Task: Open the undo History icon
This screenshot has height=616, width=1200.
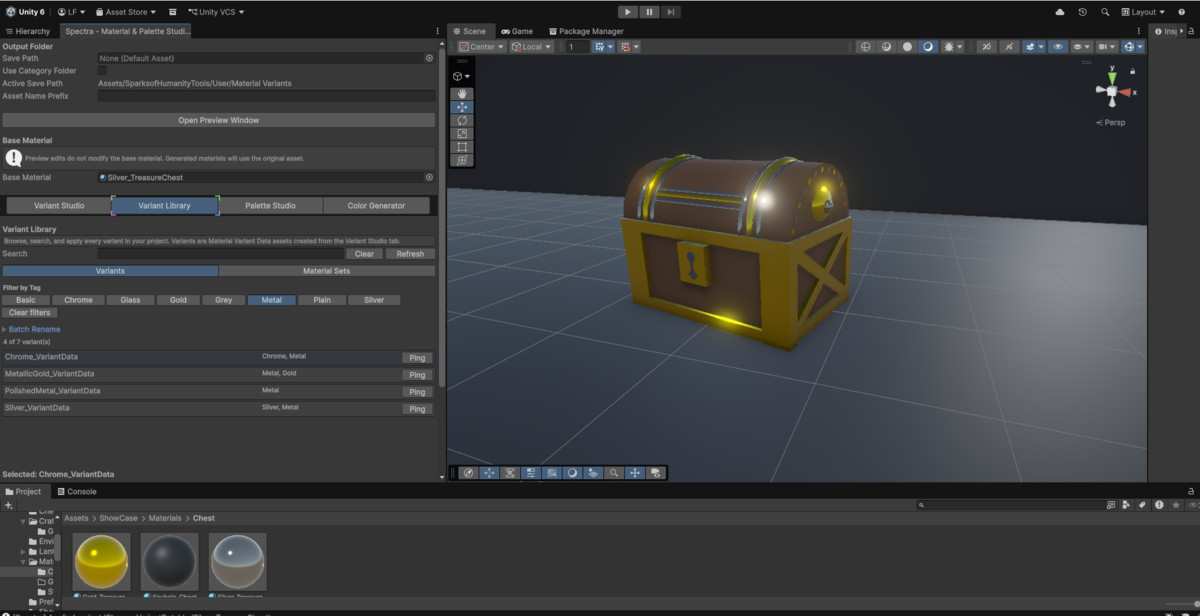Action: click(1083, 12)
